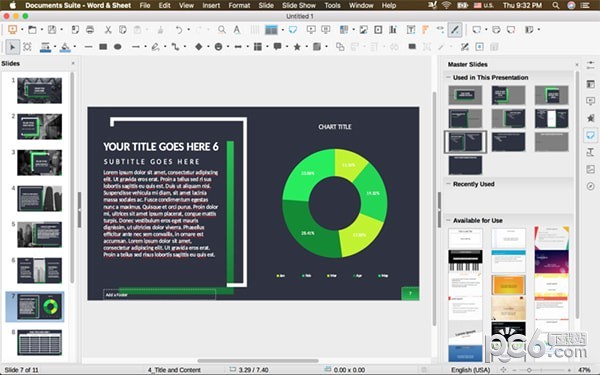This screenshot has height=375, width=600.
Task: Close the Slides panel with x
Action: pyautogui.click(x=73, y=64)
